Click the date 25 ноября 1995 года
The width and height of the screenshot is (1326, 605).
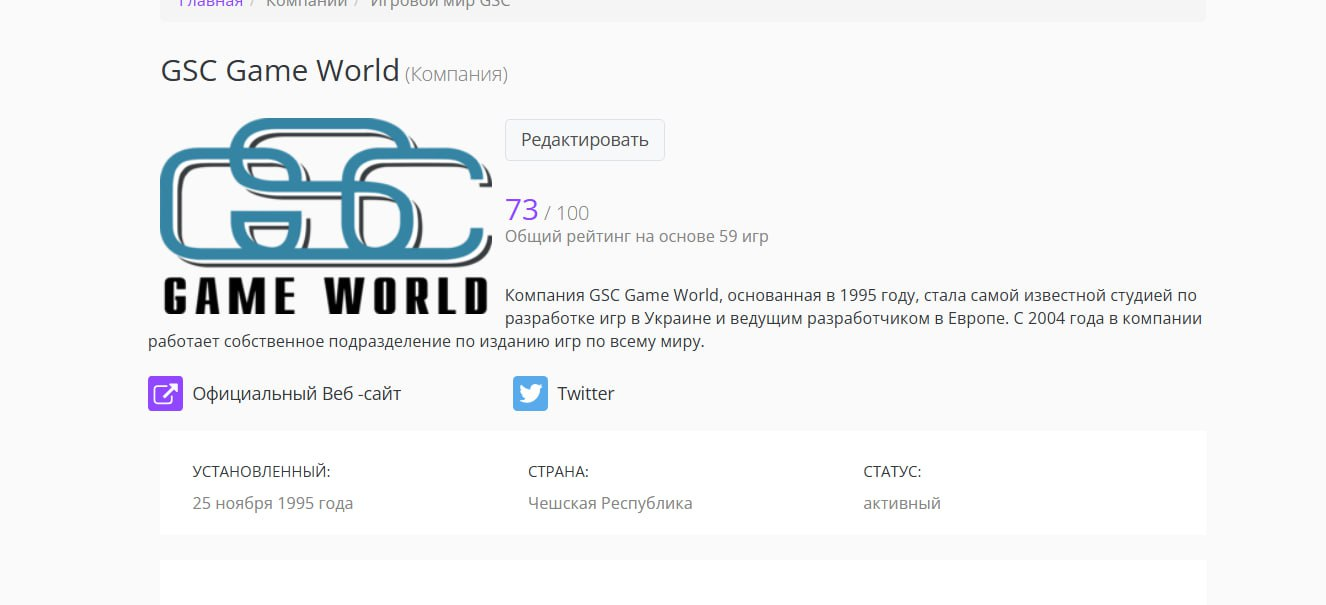[273, 503]
